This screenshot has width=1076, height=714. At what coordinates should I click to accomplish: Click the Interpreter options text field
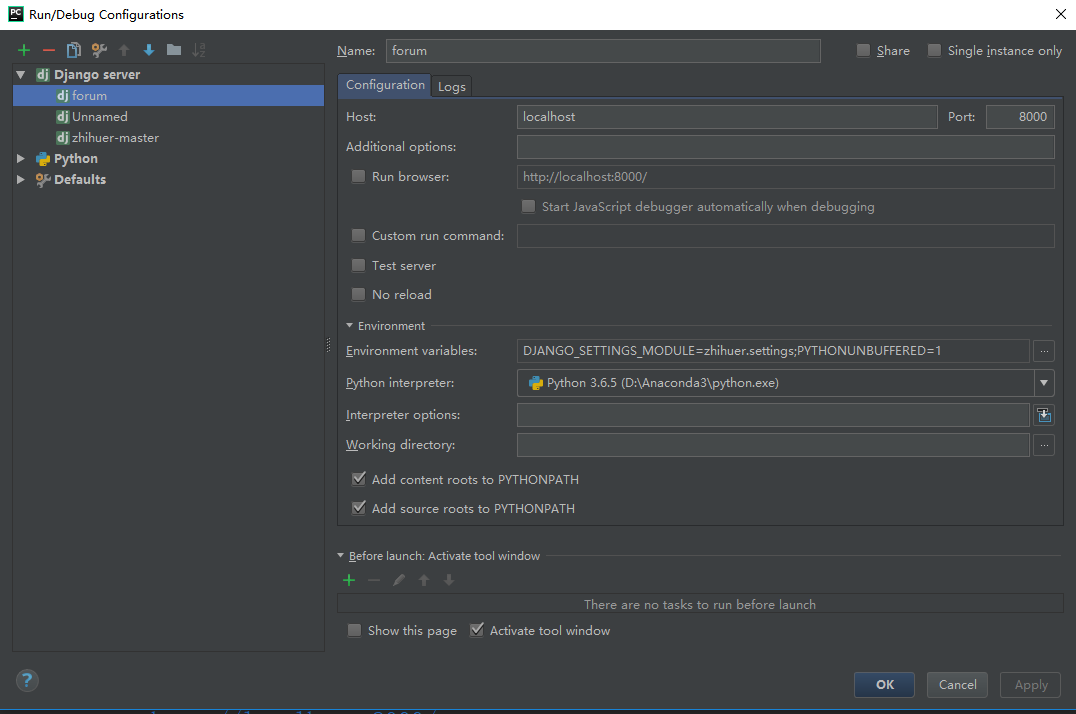tap(773, 415)
